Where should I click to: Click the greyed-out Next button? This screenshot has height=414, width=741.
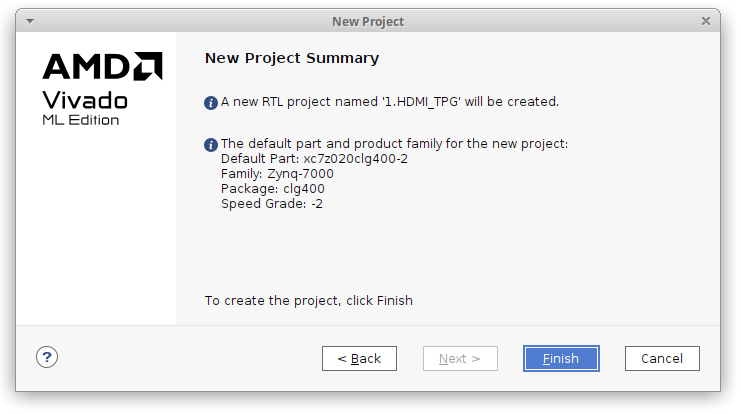(x=460, y=358)
